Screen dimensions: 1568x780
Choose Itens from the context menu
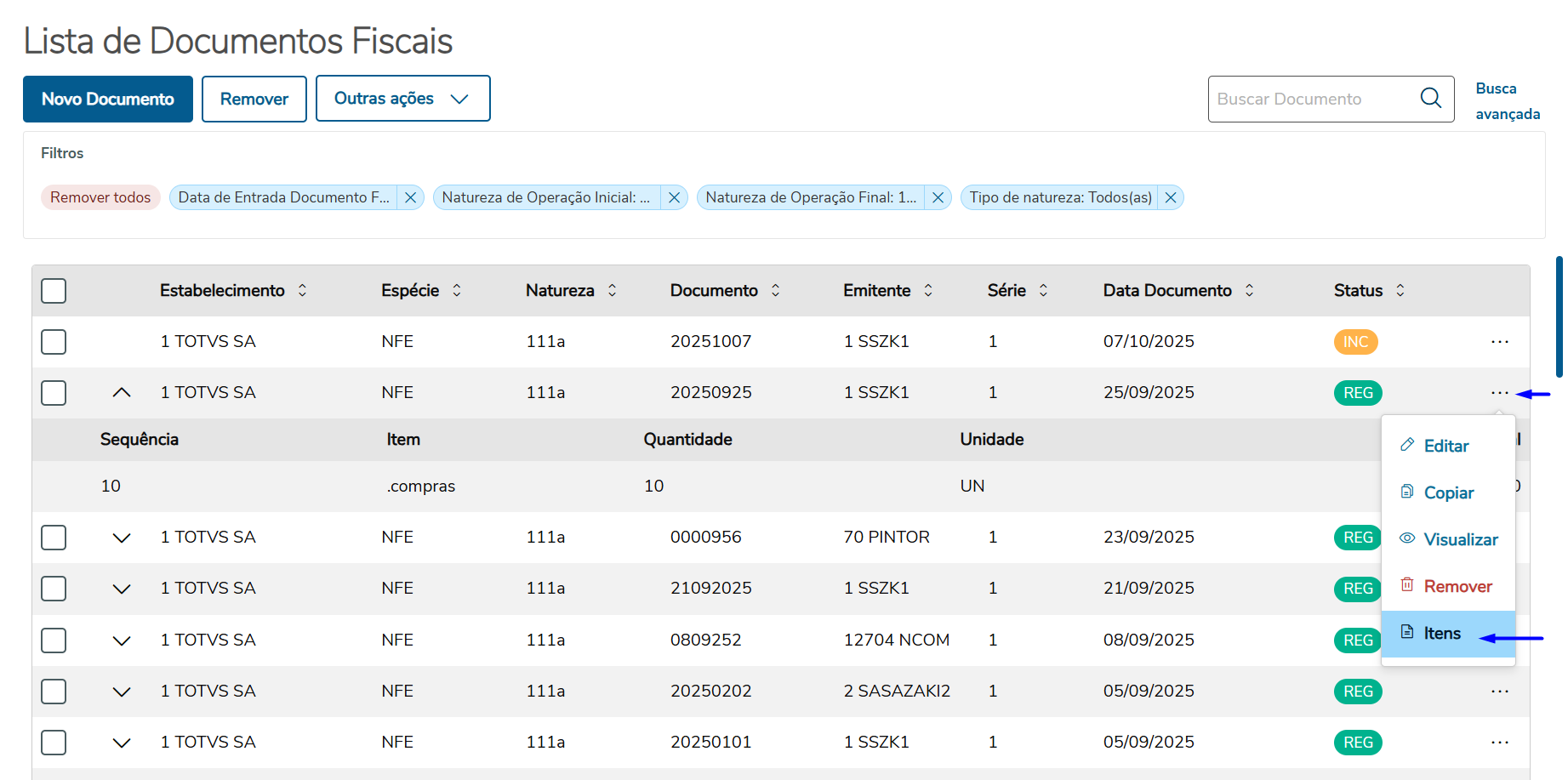pos(1442,634)
